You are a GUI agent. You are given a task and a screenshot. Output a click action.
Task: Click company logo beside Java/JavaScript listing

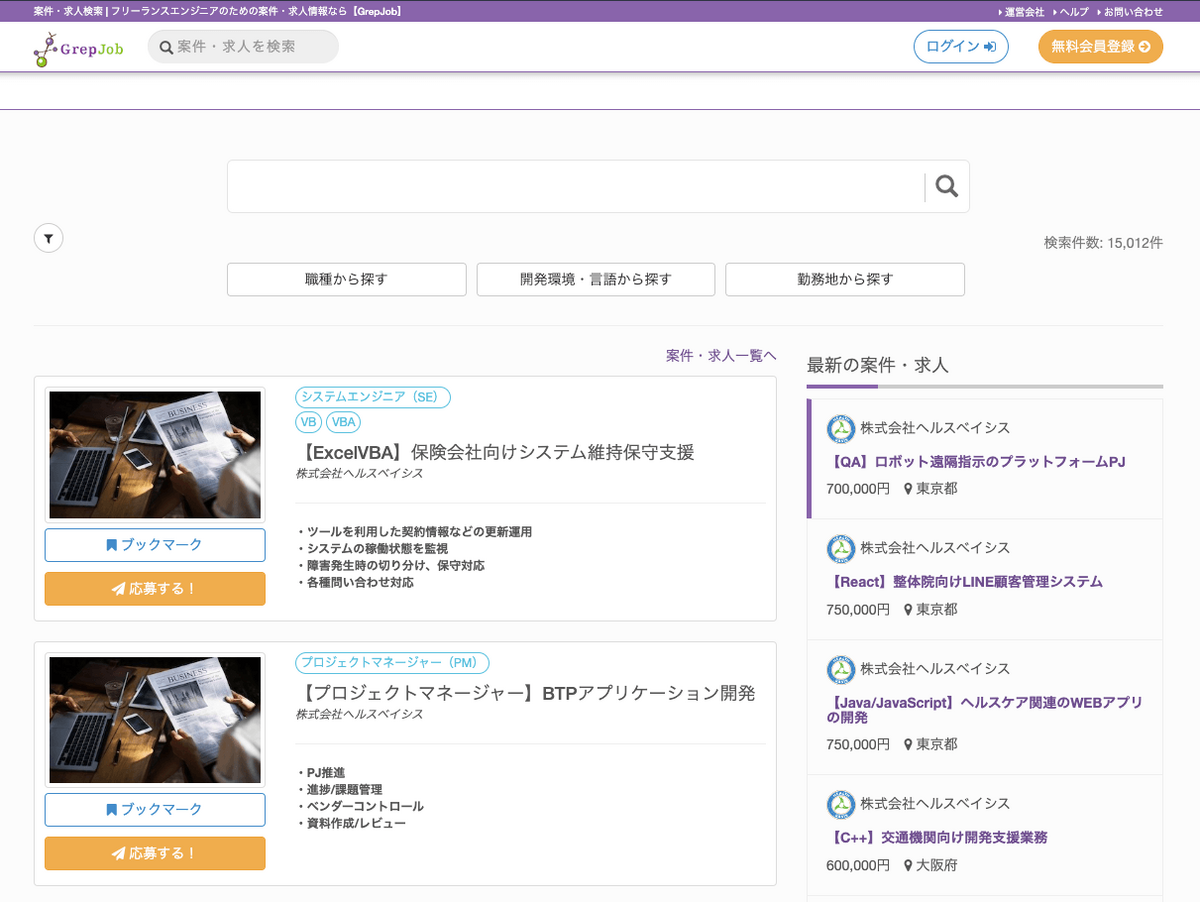pyautogui.click(x=841, y=669)
